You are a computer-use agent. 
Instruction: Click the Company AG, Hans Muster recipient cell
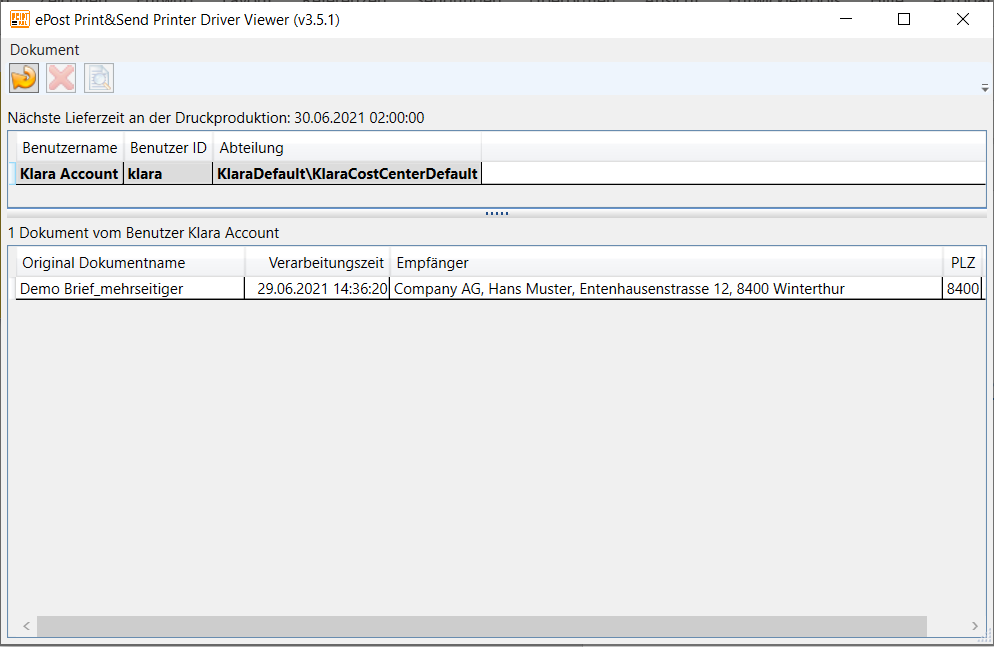(666, 288)
